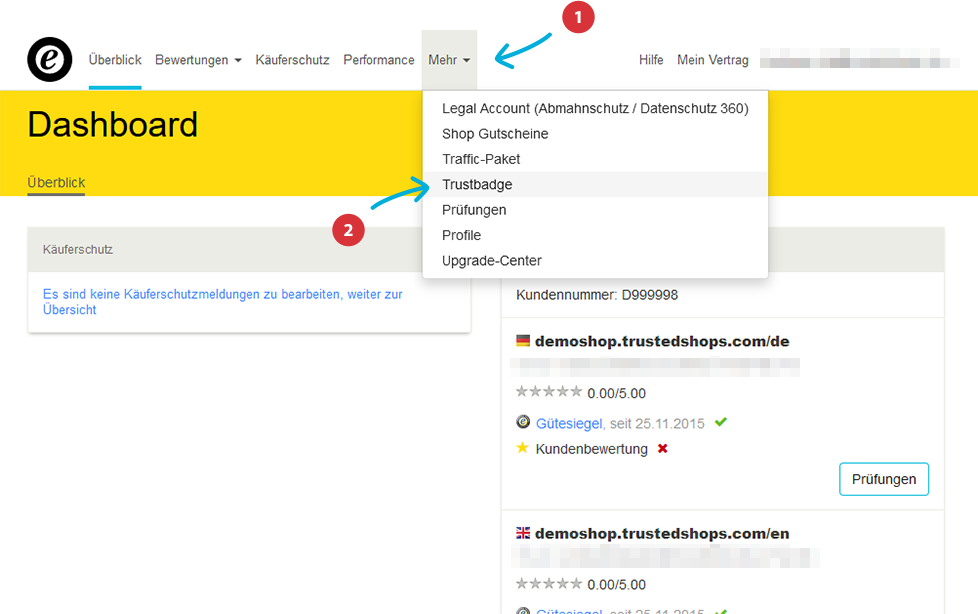The height and width of the screenshot is (614, 978).
Task: Open Profile from the Mehr menu
Action: (x=595, y=235)
